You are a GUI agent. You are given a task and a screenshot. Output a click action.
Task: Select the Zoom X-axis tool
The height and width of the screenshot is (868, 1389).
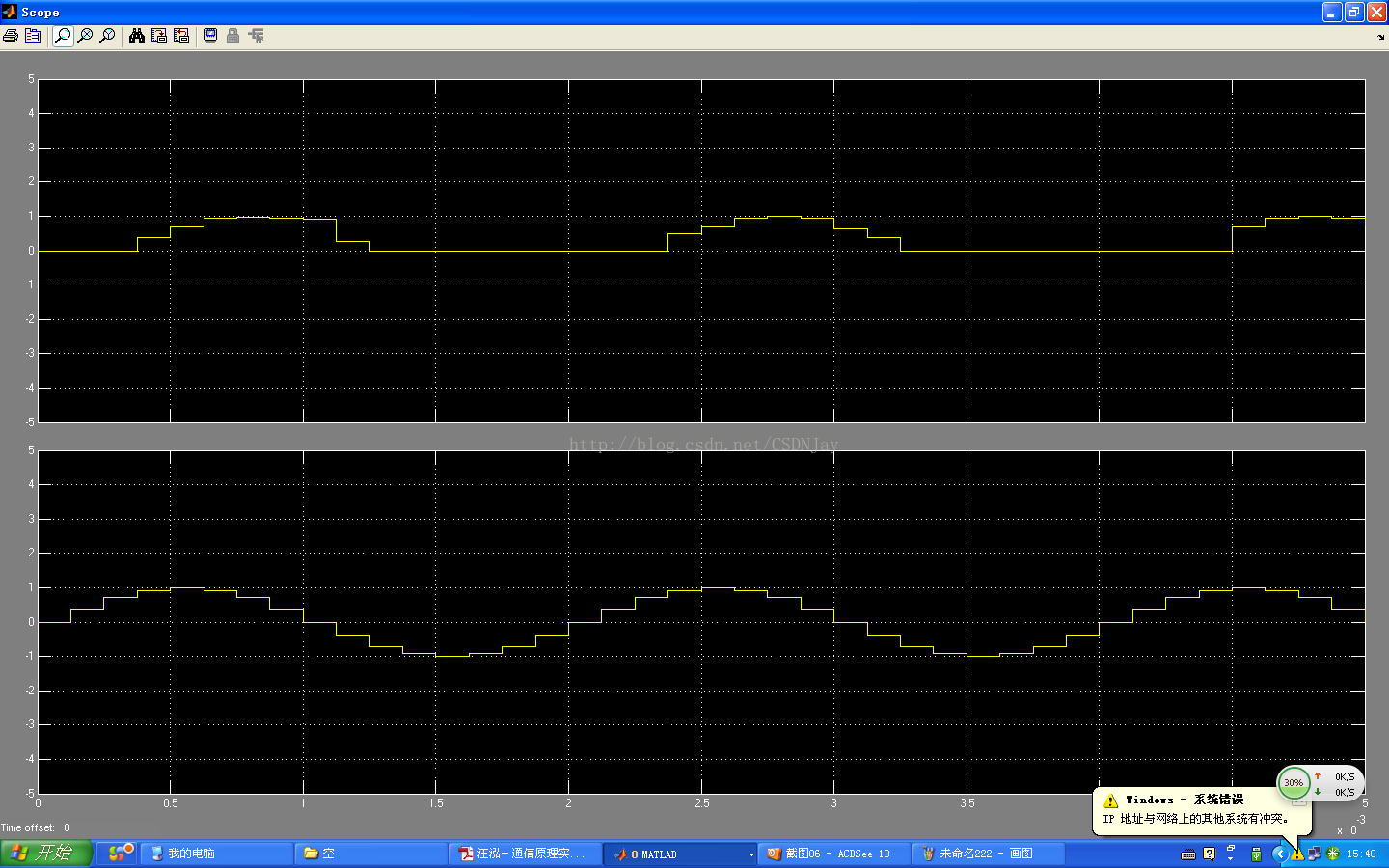click(85, 36)
